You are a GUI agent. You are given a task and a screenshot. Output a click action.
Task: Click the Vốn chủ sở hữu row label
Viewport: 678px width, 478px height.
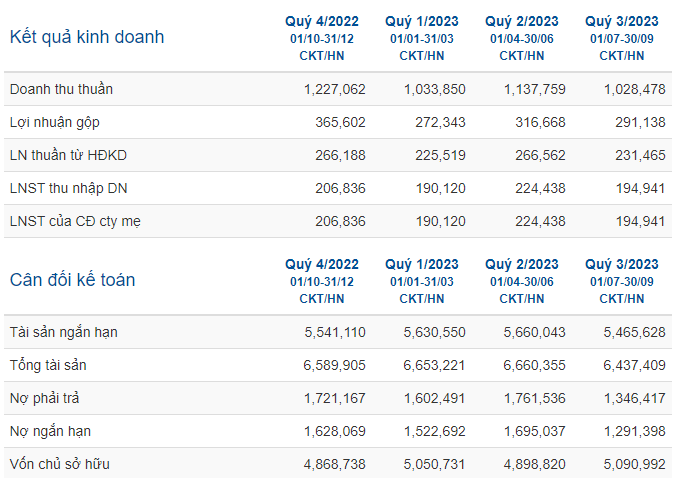tap(60, 464)
